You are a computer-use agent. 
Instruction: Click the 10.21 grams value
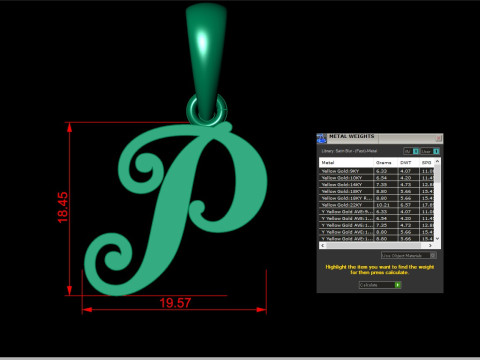[383, 205]
